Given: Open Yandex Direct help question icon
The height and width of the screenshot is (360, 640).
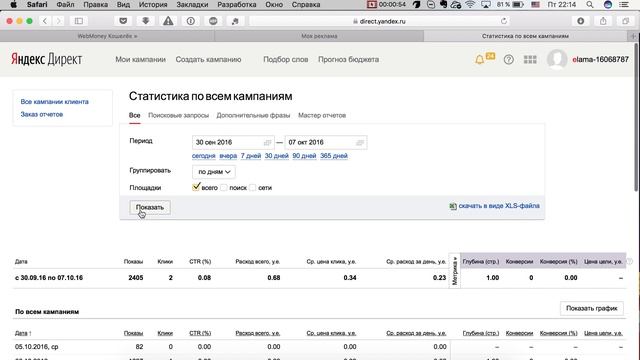Looking at the screenshot, I should pyautogui.click(x=508, y=60).
